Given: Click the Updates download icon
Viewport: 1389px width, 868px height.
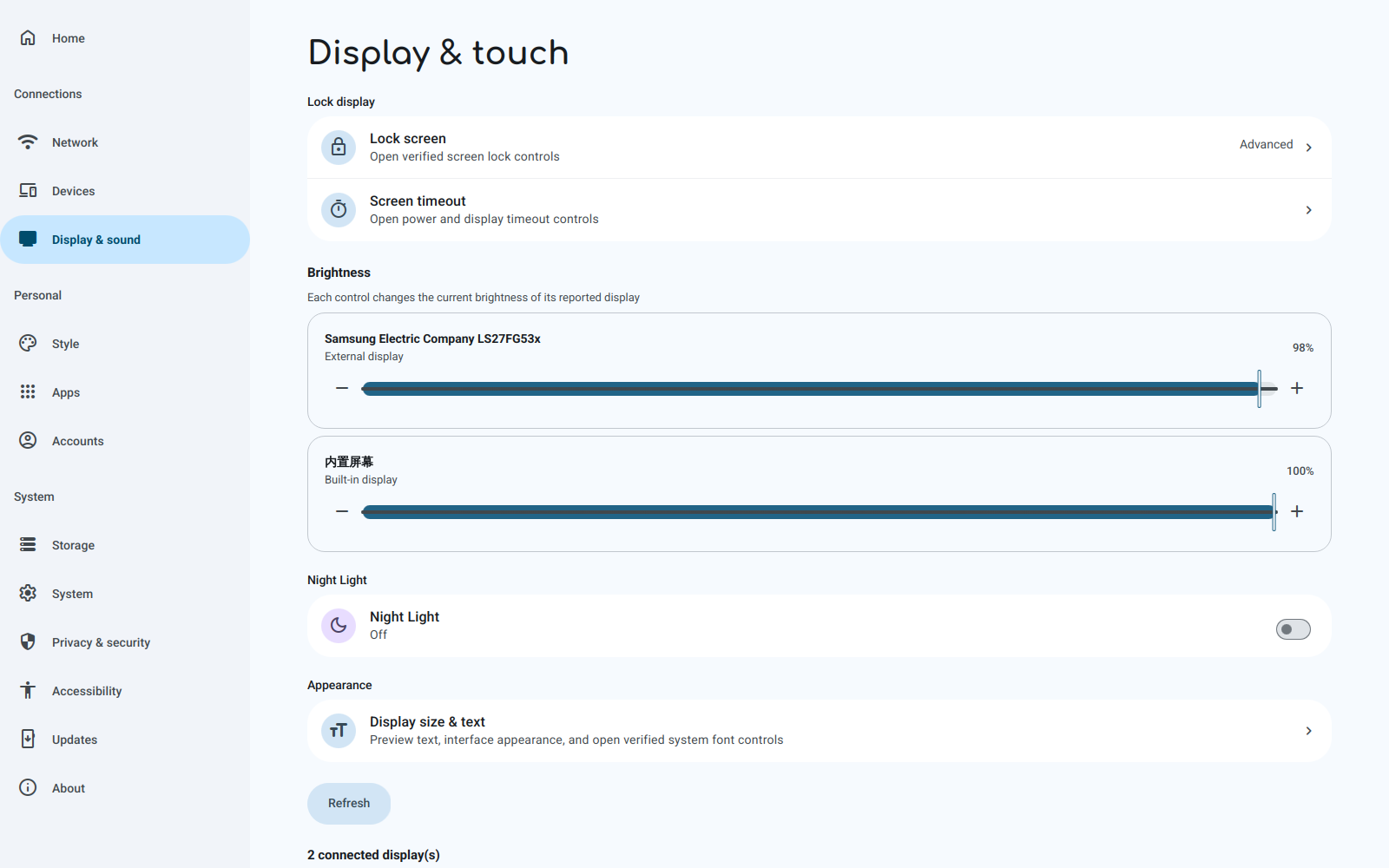Looking at the screenshot, I should click(x=28, y=740).
